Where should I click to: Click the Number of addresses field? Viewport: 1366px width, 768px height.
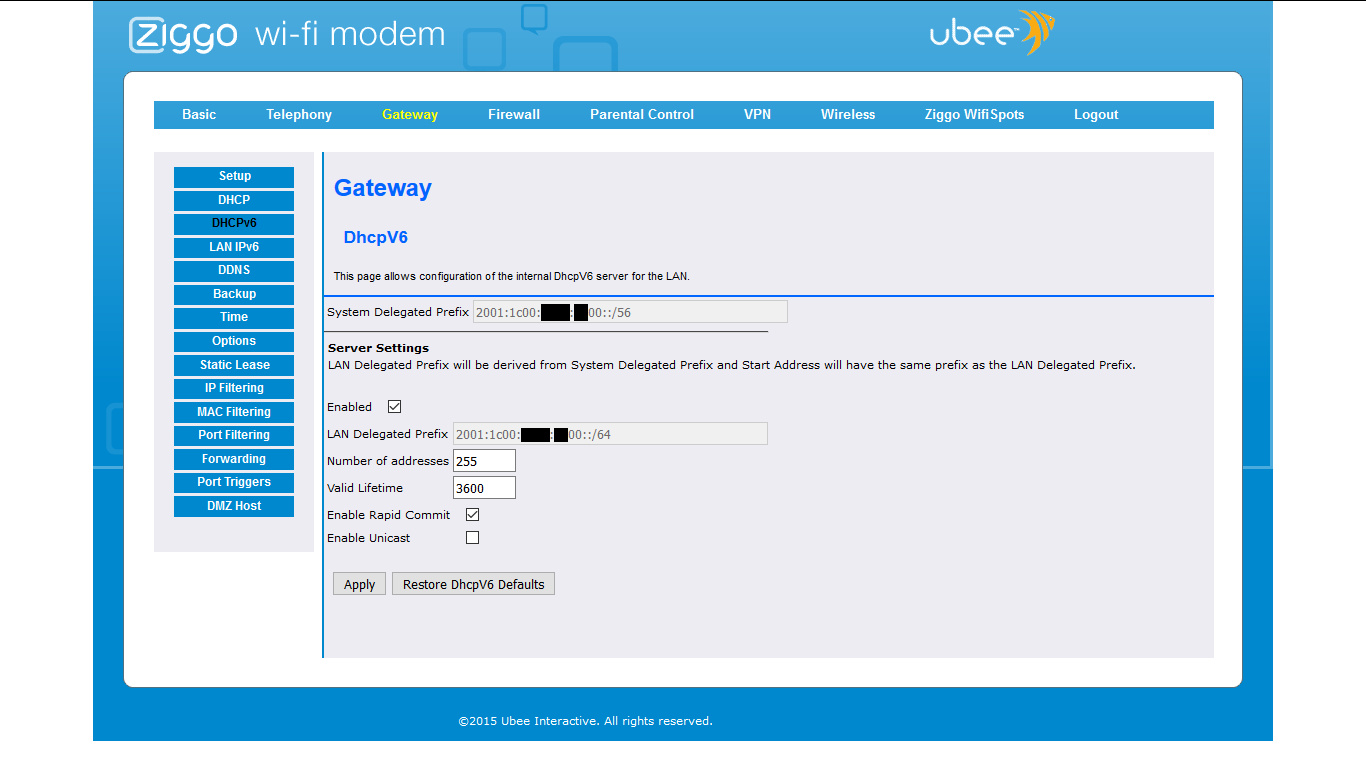484,461
